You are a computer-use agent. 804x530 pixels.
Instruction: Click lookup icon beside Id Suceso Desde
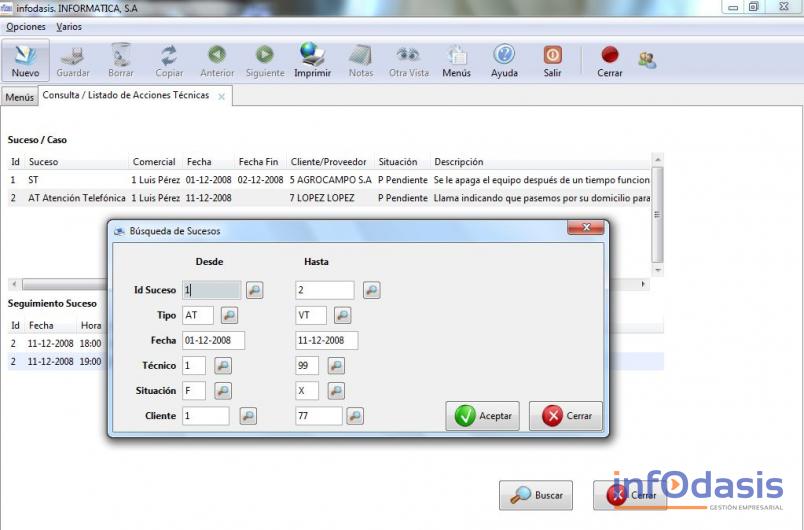tap(254, 290)
